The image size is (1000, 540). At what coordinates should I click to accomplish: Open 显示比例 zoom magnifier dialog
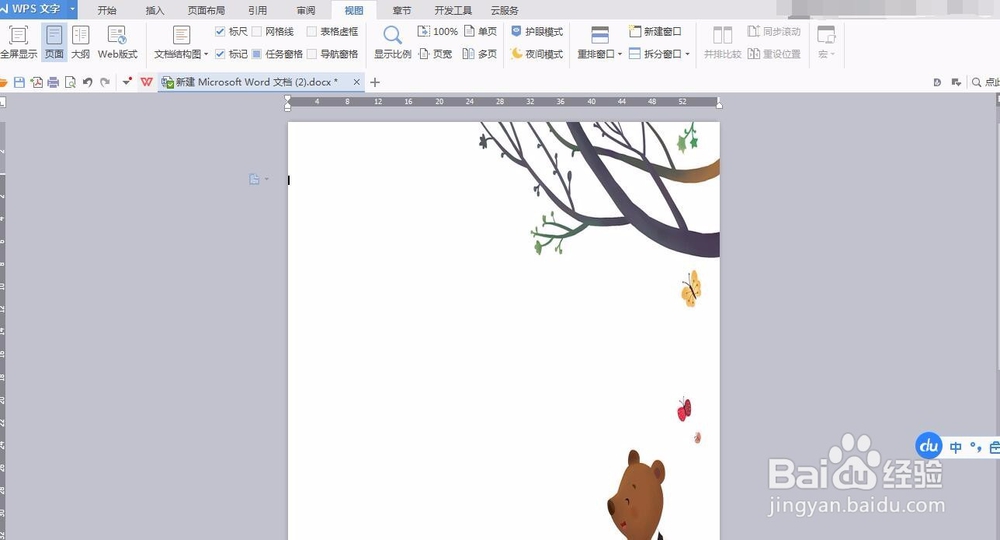pos(392,42)
